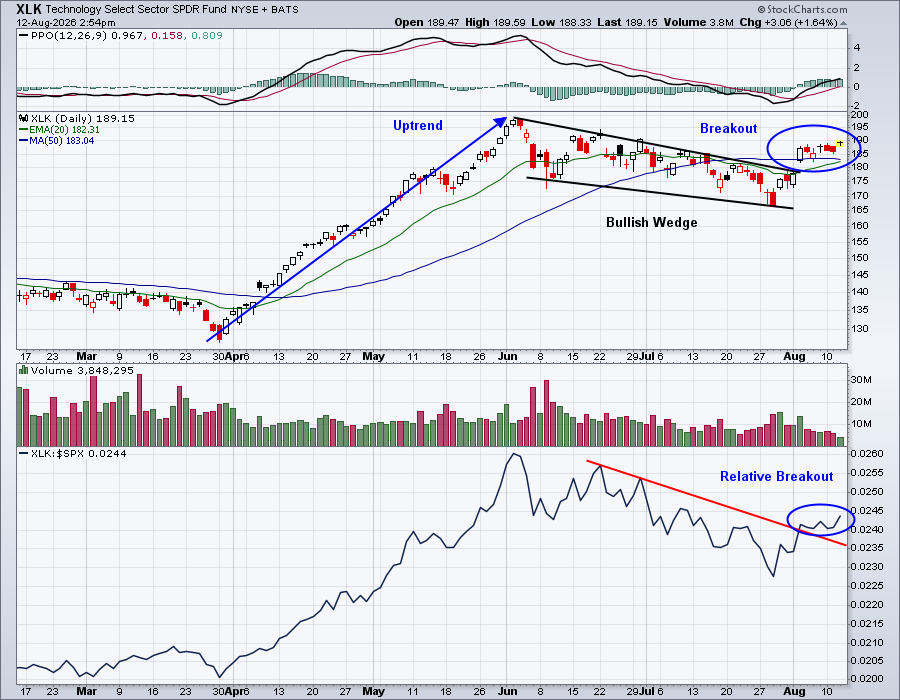Click the red trendline in relative strength panel
This screenshot has width=900, height=700.
716,503
